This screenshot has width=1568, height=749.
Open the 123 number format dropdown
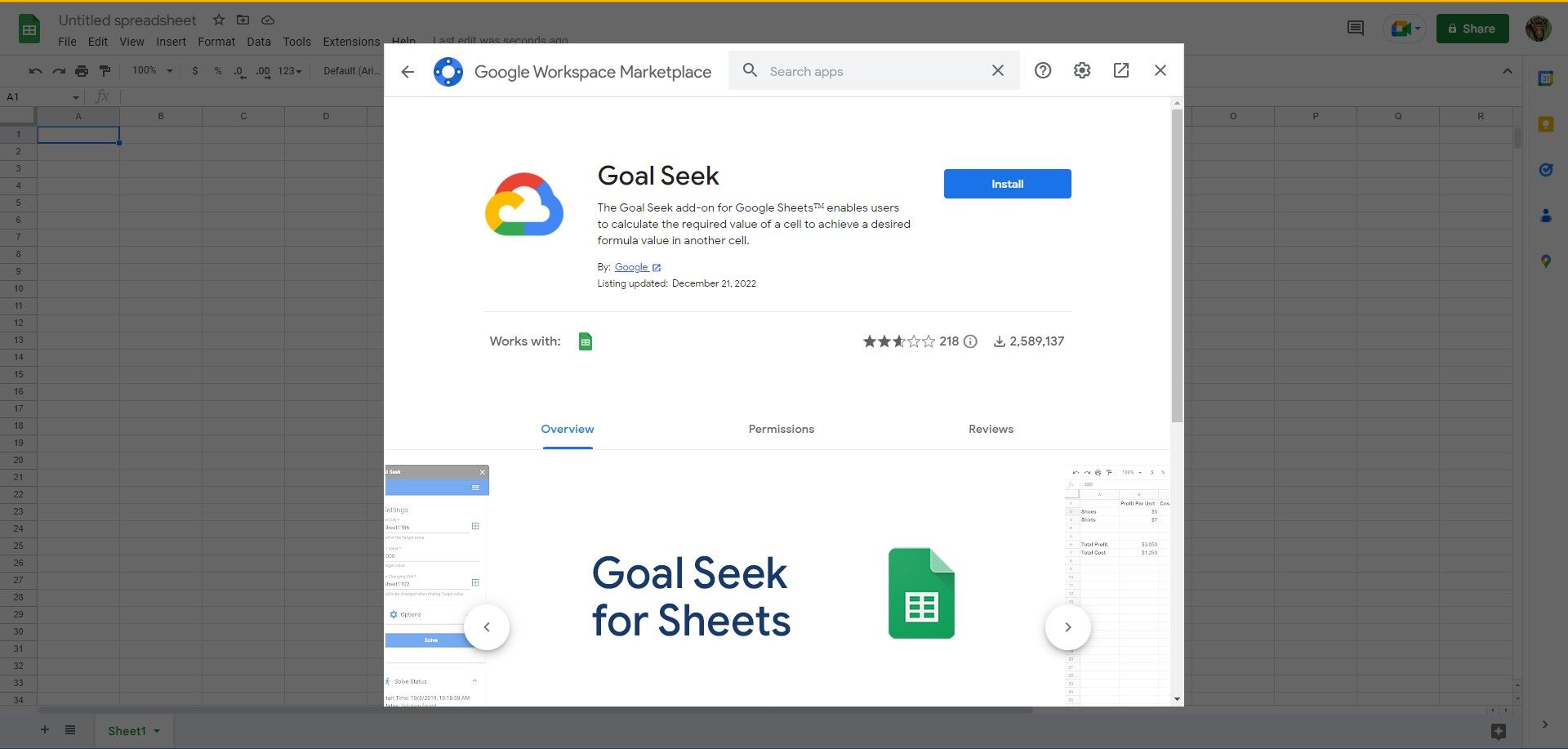[286, 71]
